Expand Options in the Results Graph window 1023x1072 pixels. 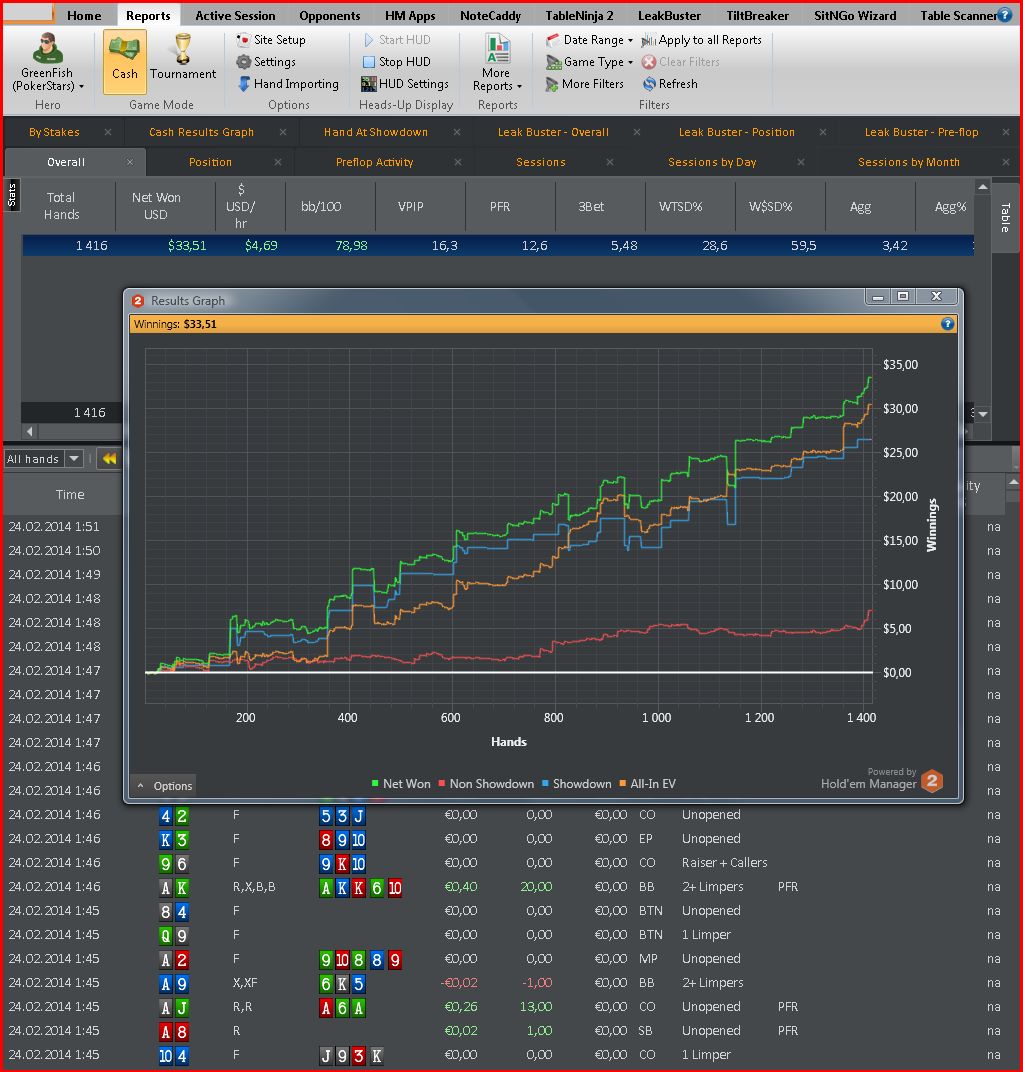(164, 786)
